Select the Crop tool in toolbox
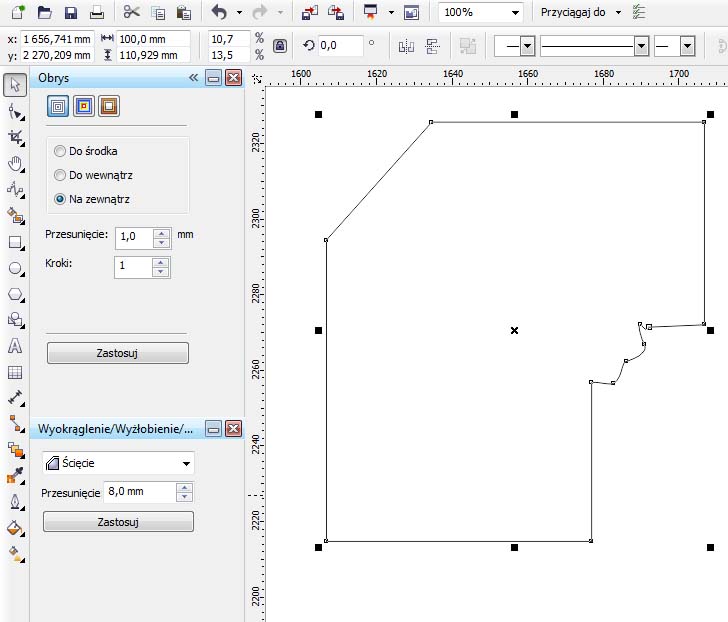The height and width of the screenshot is (622, 728). tap(15, 136)
